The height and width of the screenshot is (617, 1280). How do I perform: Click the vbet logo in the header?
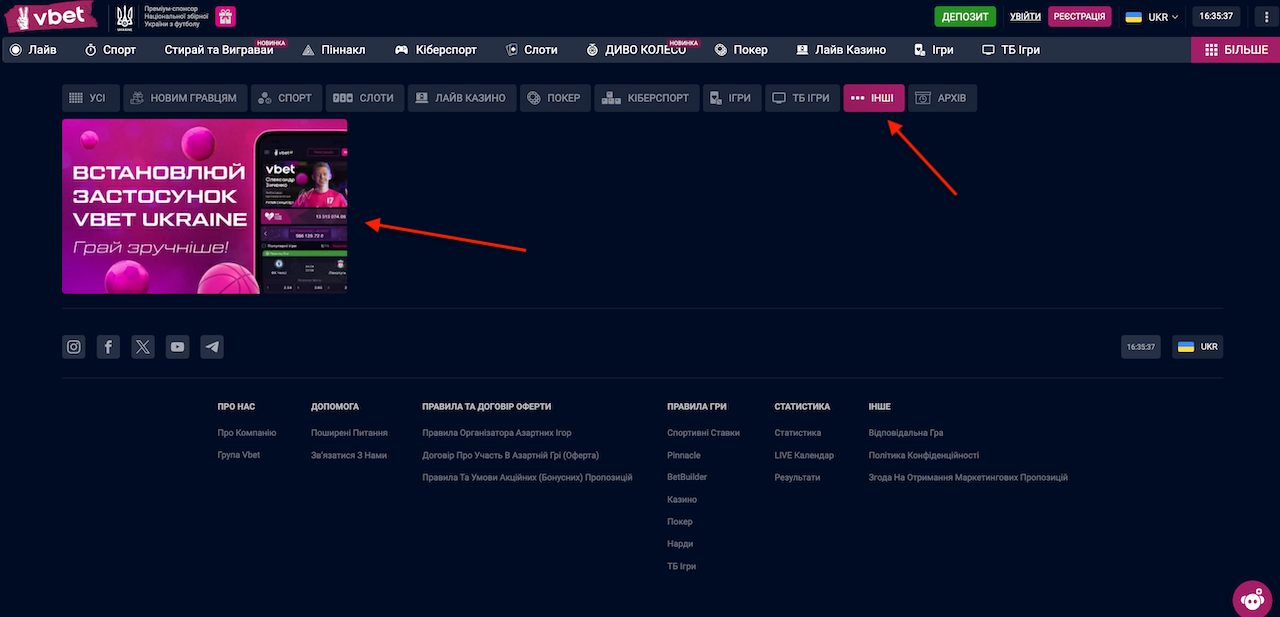[51, 17]
